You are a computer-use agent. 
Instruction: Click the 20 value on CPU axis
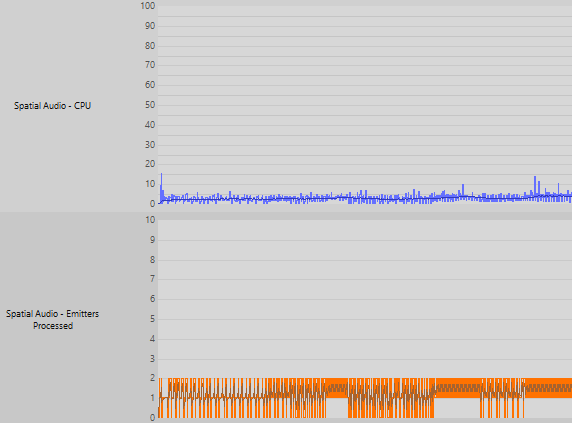click(x=150, y=164)
